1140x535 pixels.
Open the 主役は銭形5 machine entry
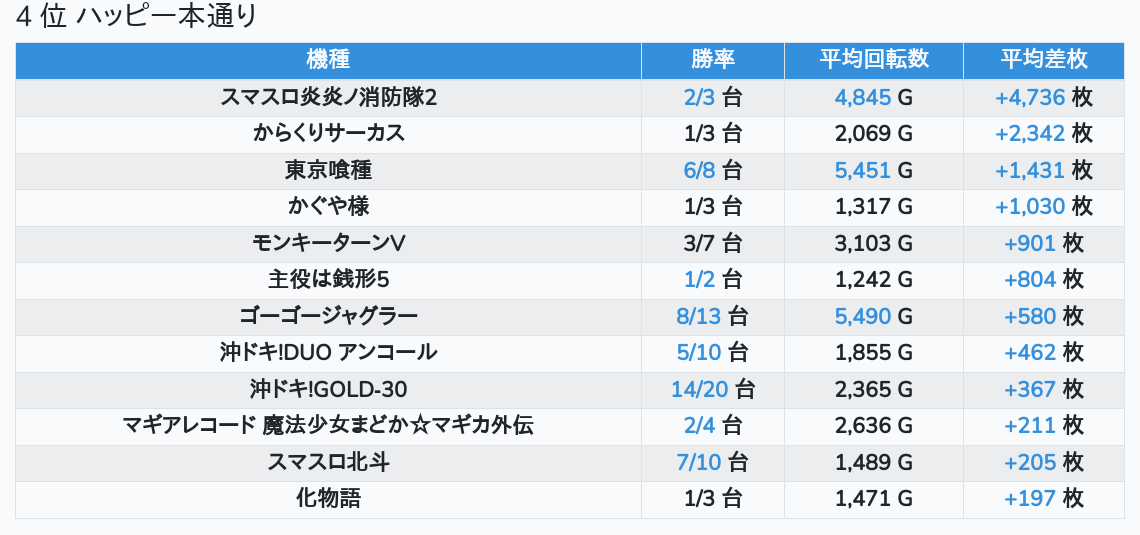tap(328, 279)
